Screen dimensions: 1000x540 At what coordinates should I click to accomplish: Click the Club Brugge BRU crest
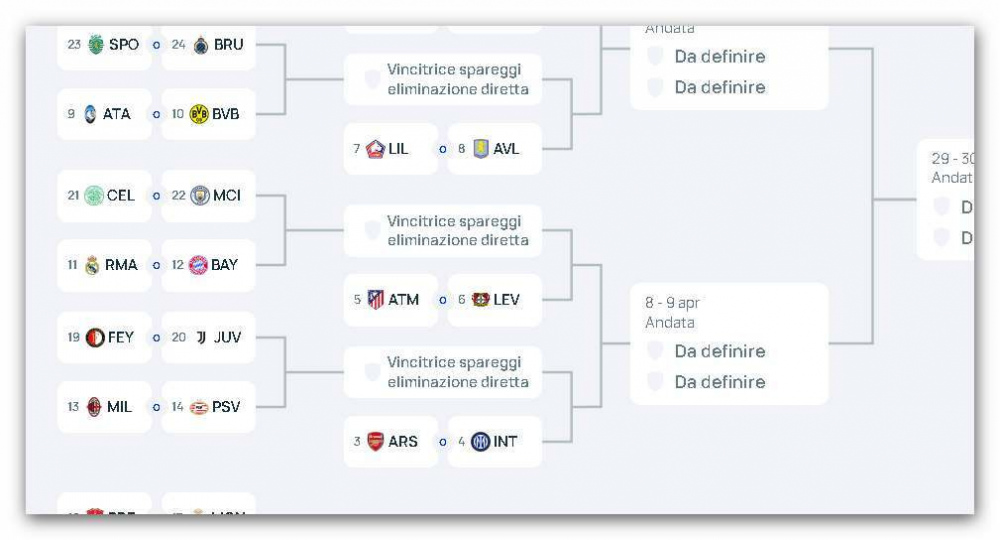tap(201, 45)
